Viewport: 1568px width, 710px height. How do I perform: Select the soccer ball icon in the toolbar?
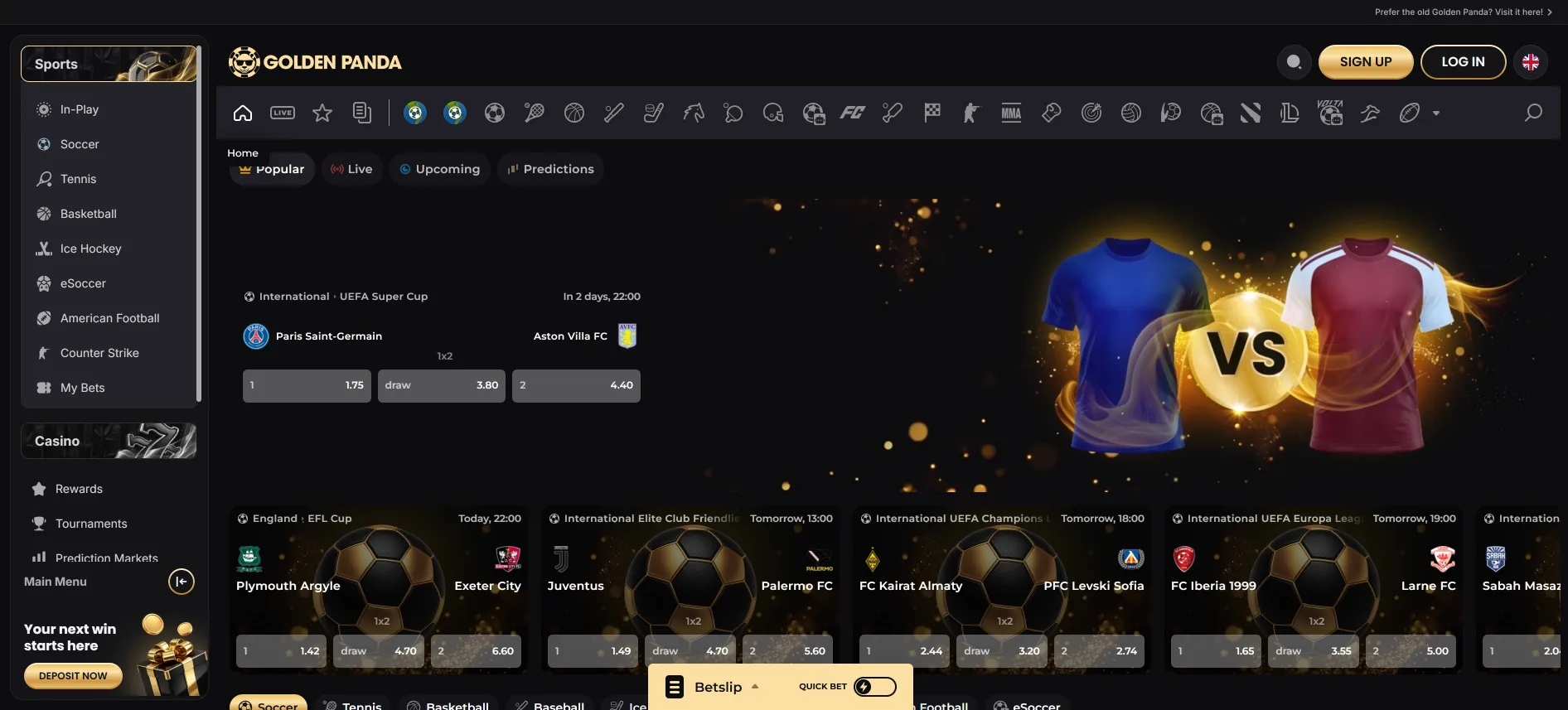coord(495,113)
